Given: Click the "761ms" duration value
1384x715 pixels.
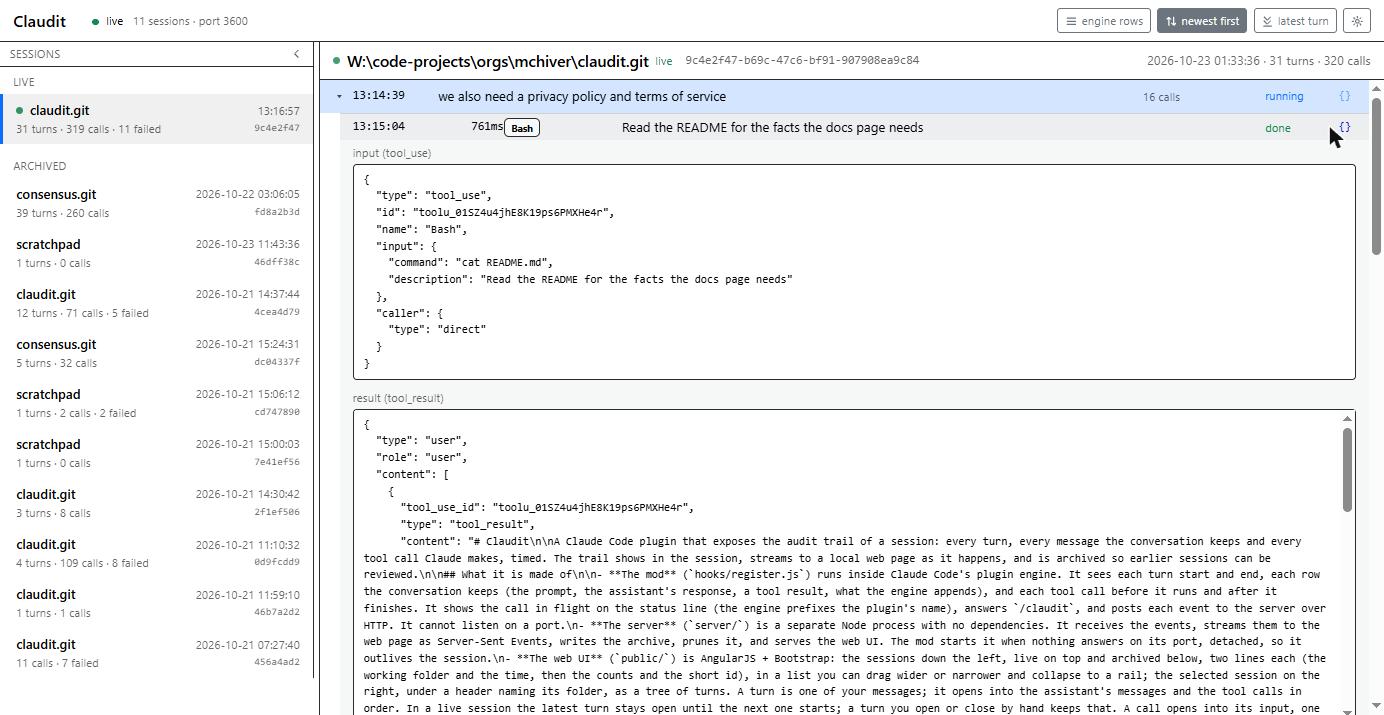Looking at the screenshot, I should tap(487, 127).
